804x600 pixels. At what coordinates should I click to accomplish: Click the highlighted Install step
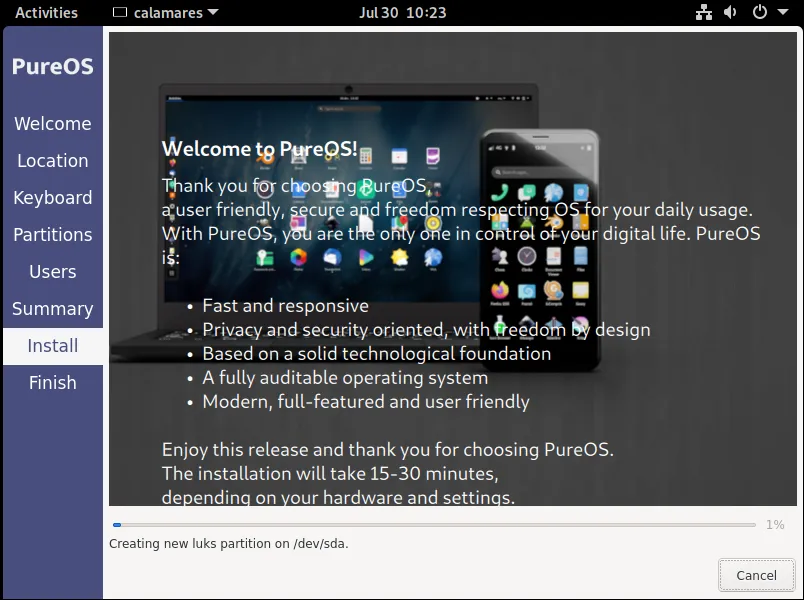point(52,346)
